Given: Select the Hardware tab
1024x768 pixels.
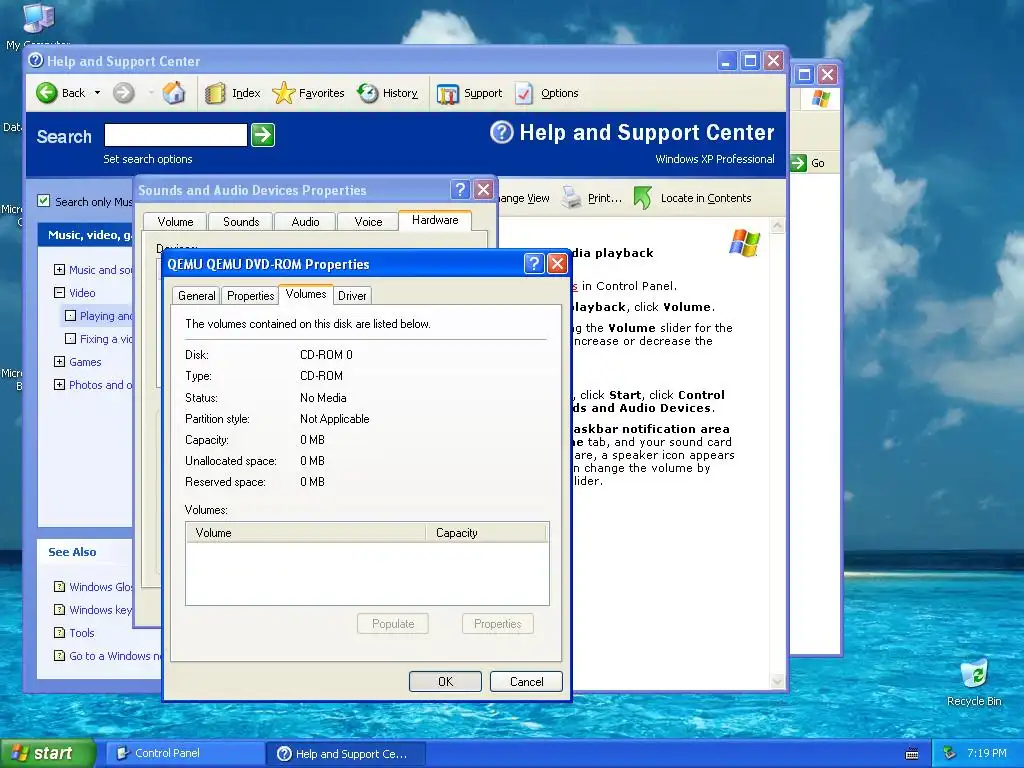Looking at the screenshot, I should pyautogui.click(x=435, y=220).
